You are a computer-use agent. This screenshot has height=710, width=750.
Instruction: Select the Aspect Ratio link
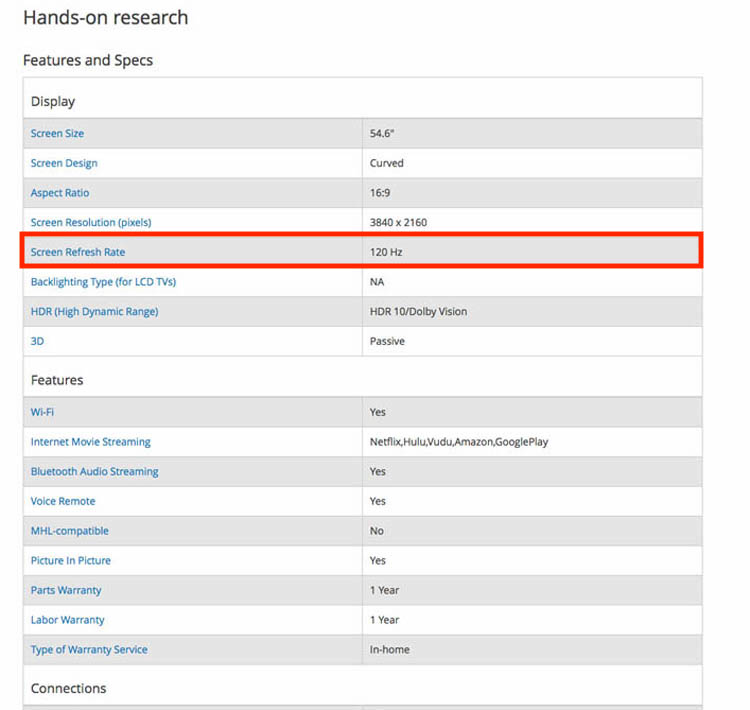[x=61, y=193]
